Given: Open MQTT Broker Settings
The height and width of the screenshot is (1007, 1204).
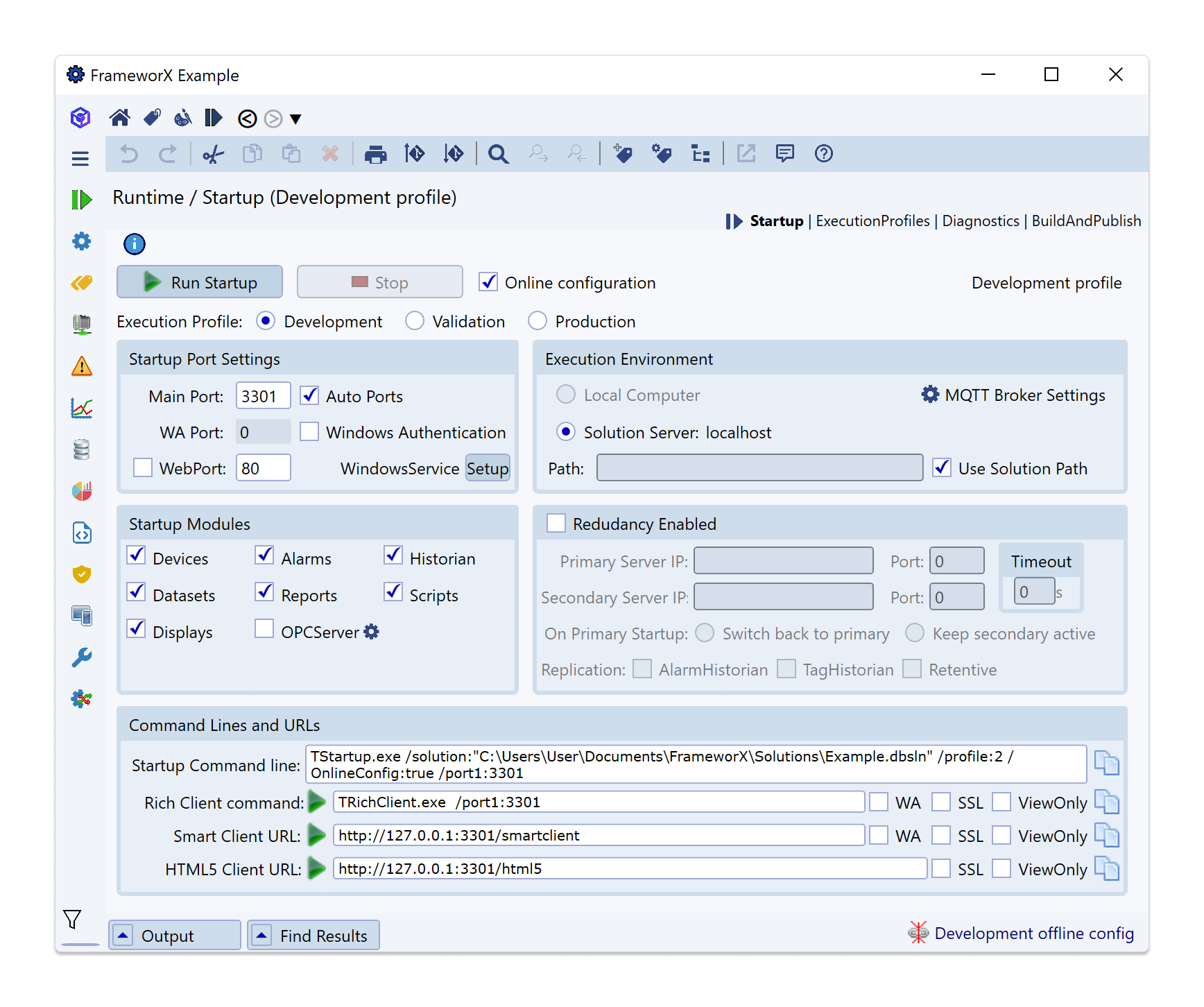Looking at the screenshot, I should tap(1013, 395).
